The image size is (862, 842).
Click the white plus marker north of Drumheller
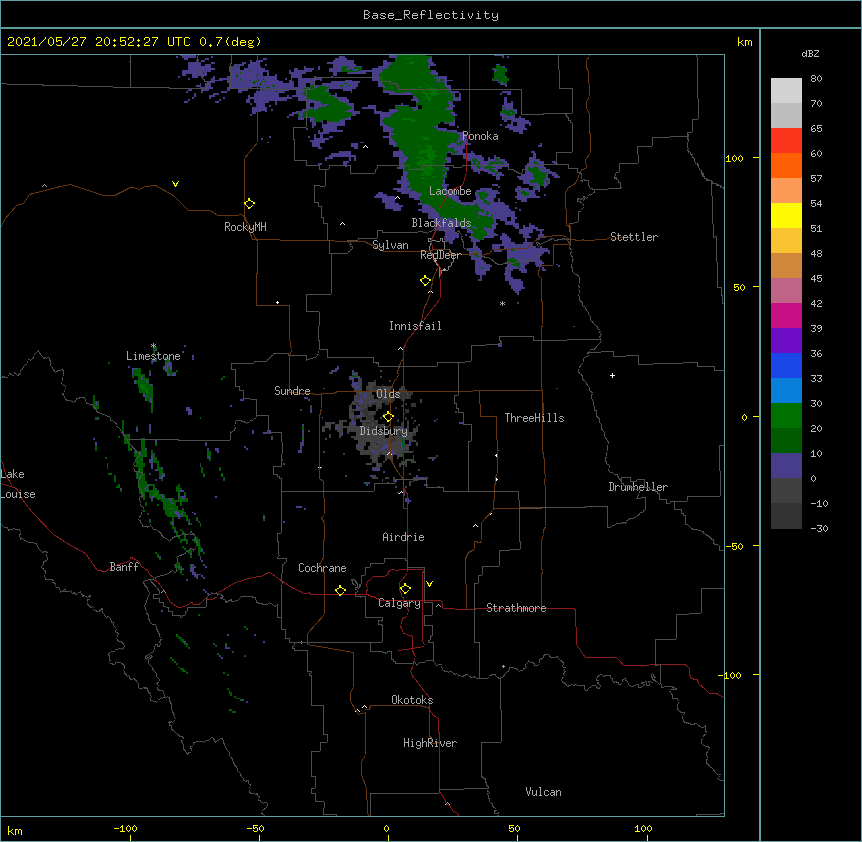coord(612,375)
